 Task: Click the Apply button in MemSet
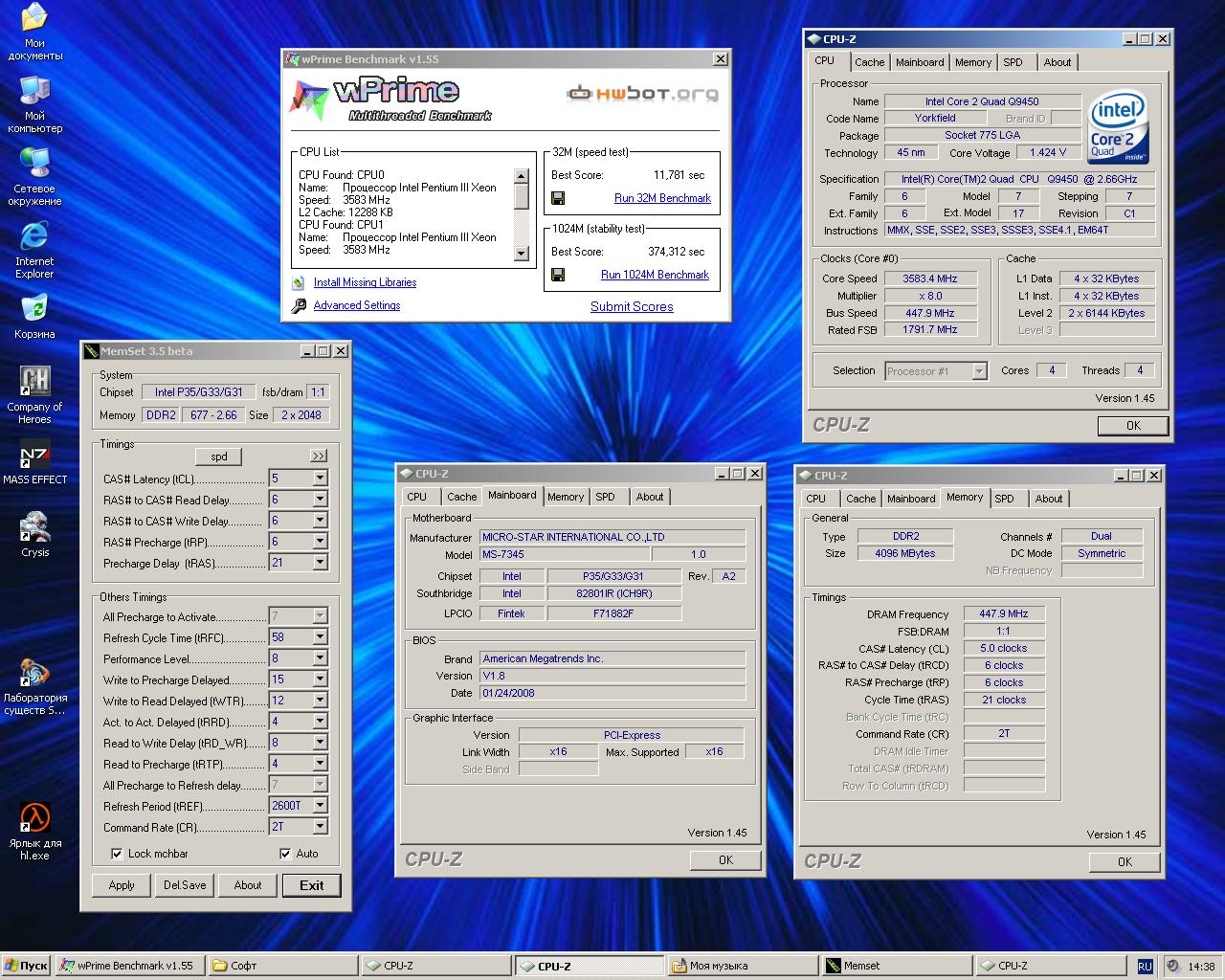(122, 885)
